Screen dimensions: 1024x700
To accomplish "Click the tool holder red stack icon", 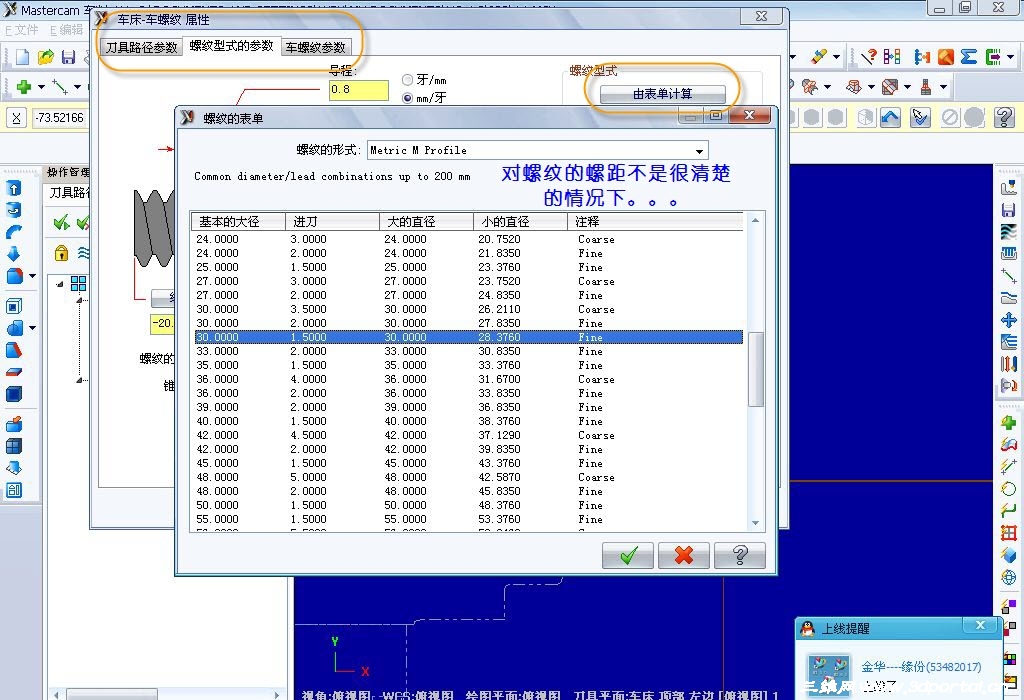I will pyautogui.click(x=926, y=86).
